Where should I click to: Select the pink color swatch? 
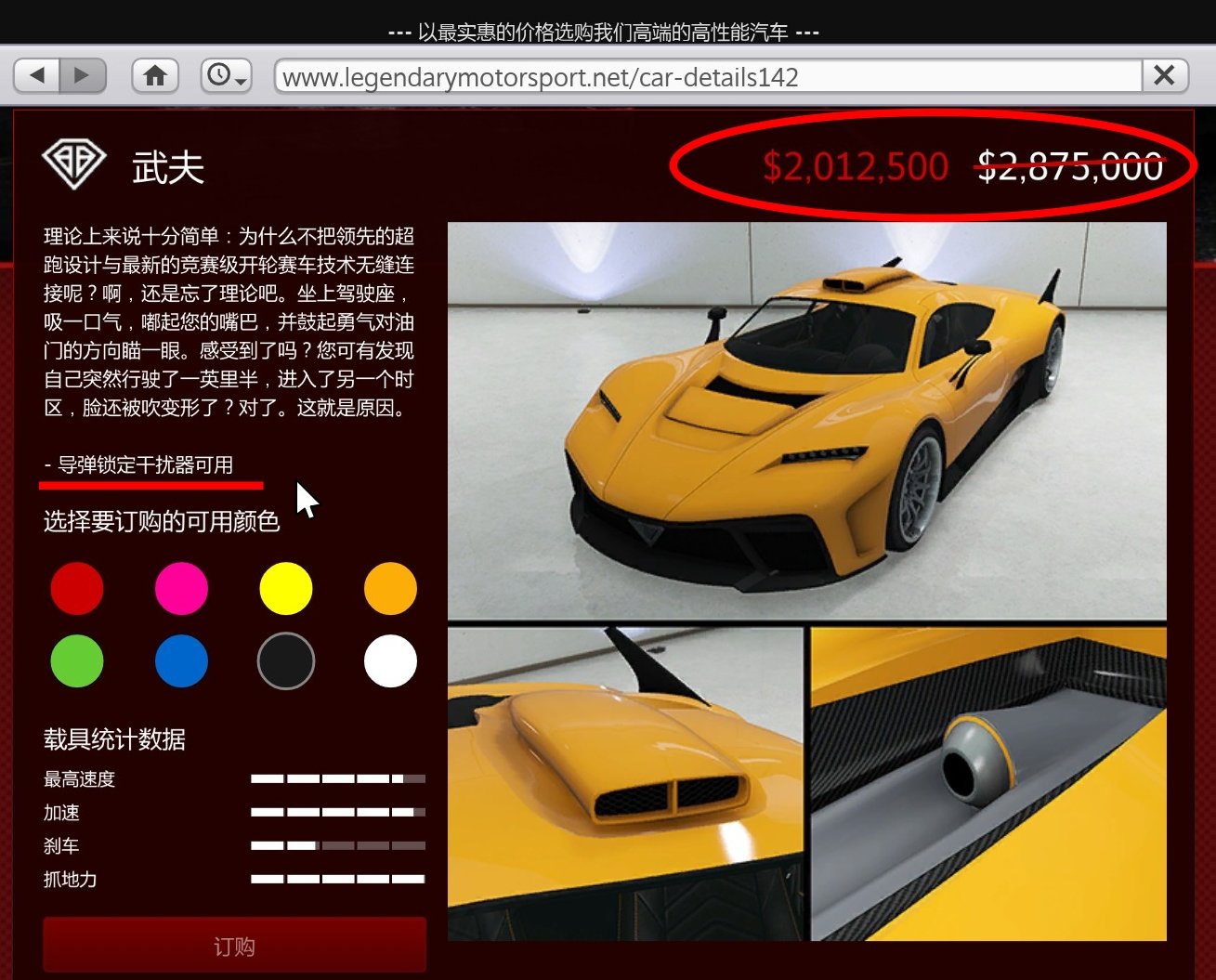click(x=181, y=588)
